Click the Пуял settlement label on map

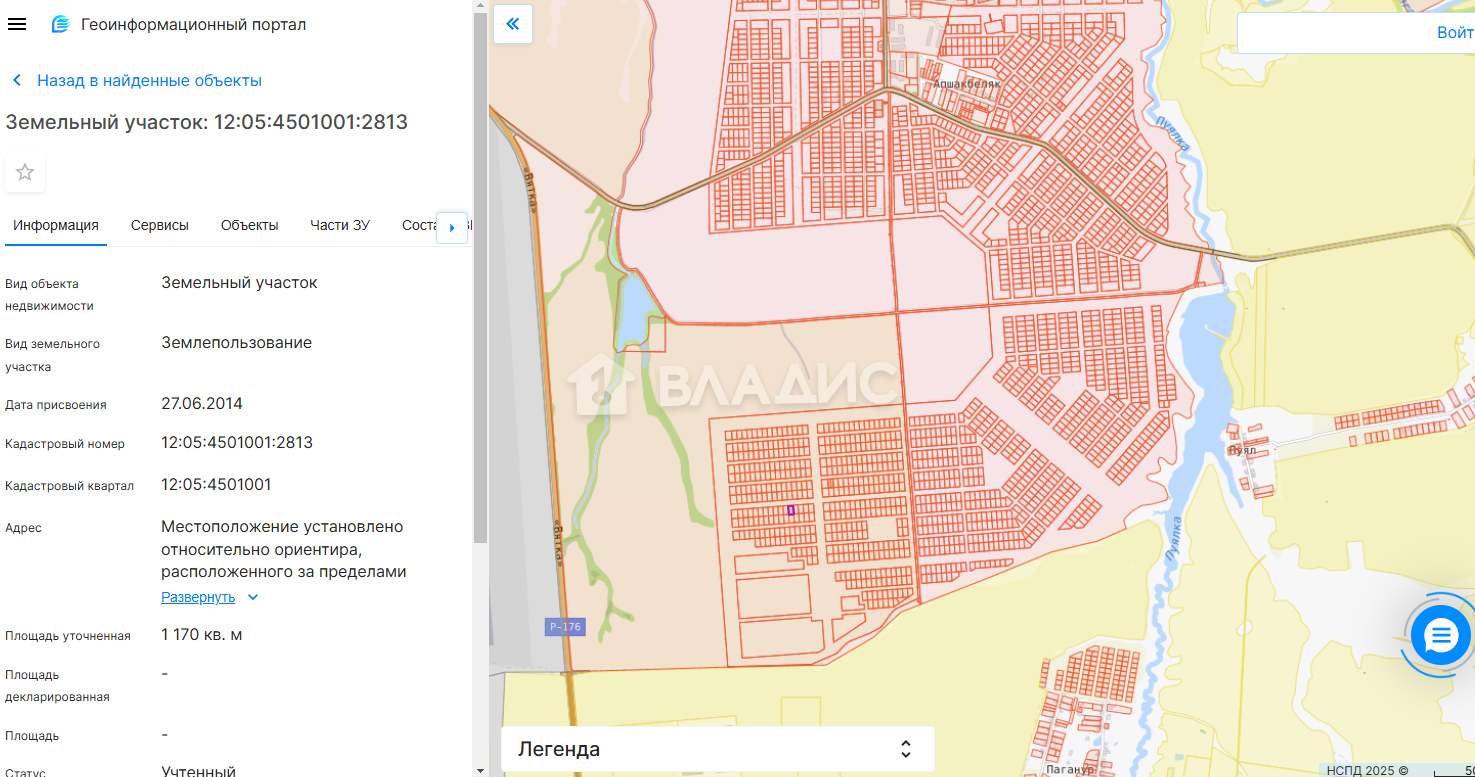coord(1242,450)
